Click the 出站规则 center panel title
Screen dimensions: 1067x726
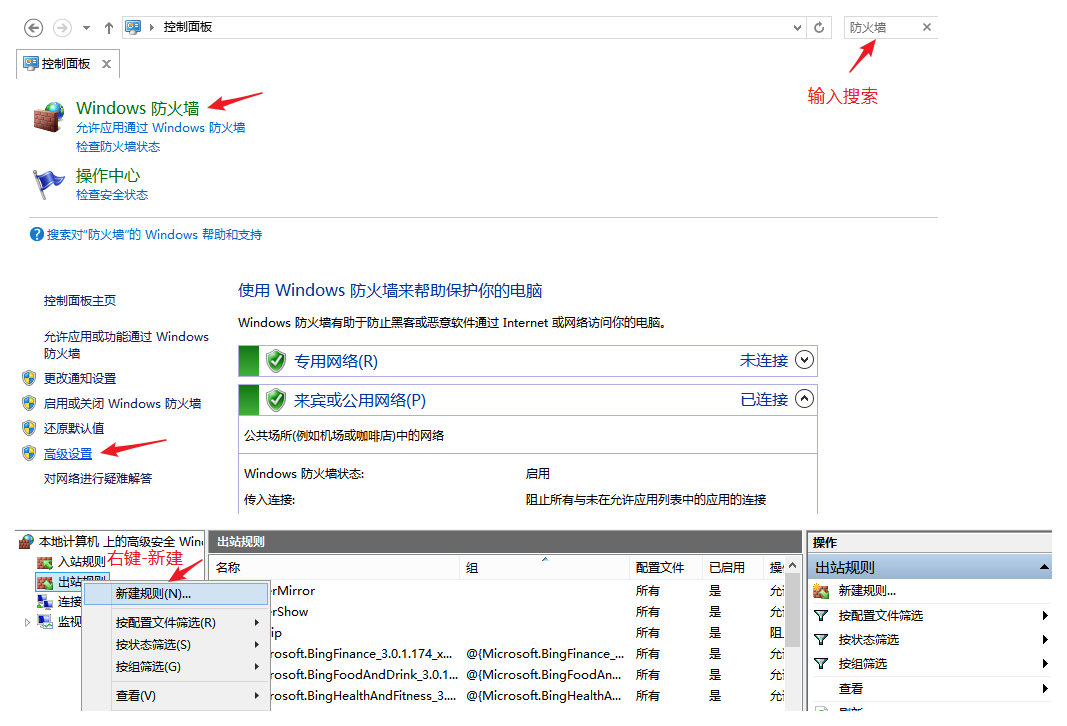pyautogui.click(x=241, y=542)
